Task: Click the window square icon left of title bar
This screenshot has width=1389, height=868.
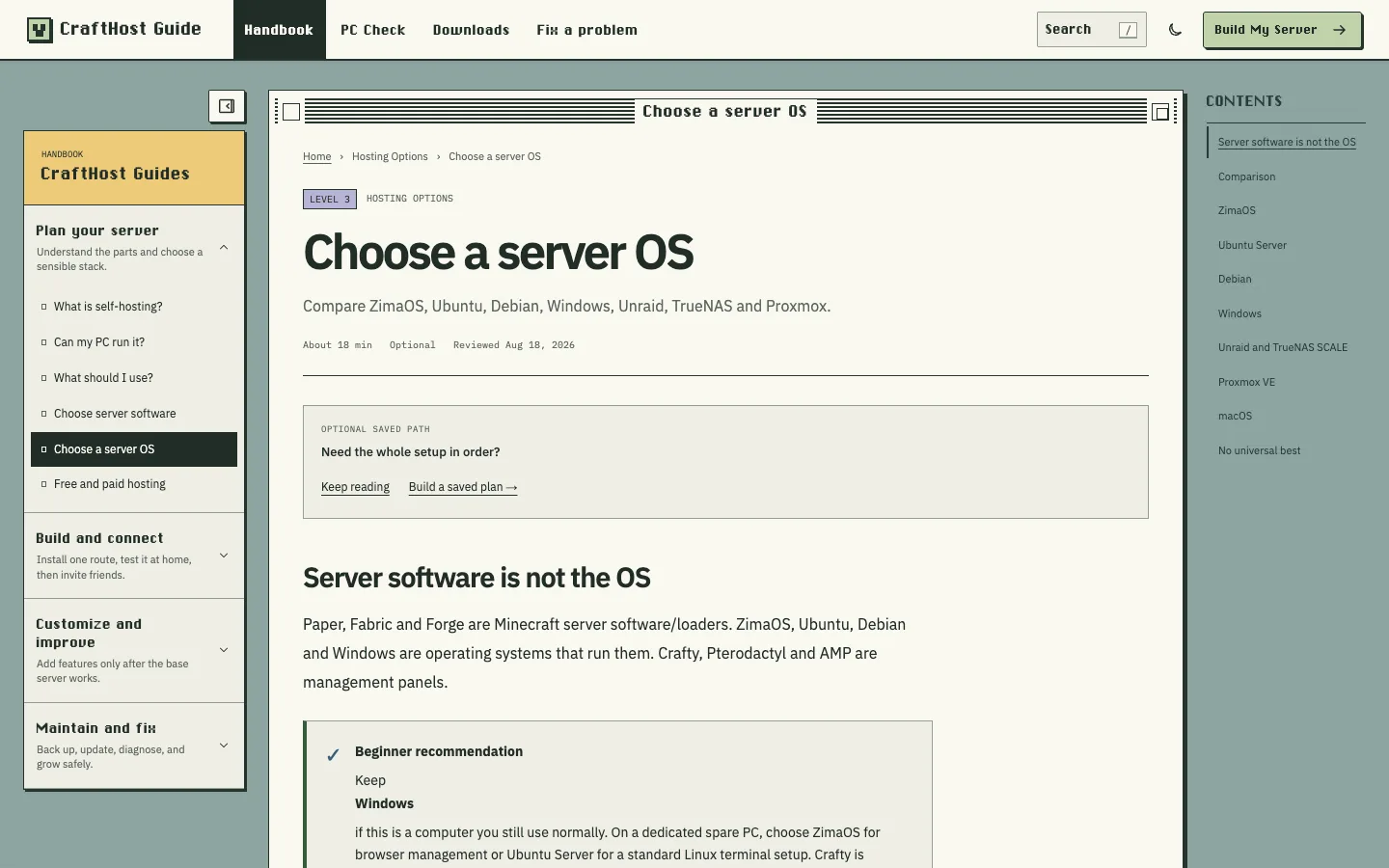Action: (x=291, y=112)
